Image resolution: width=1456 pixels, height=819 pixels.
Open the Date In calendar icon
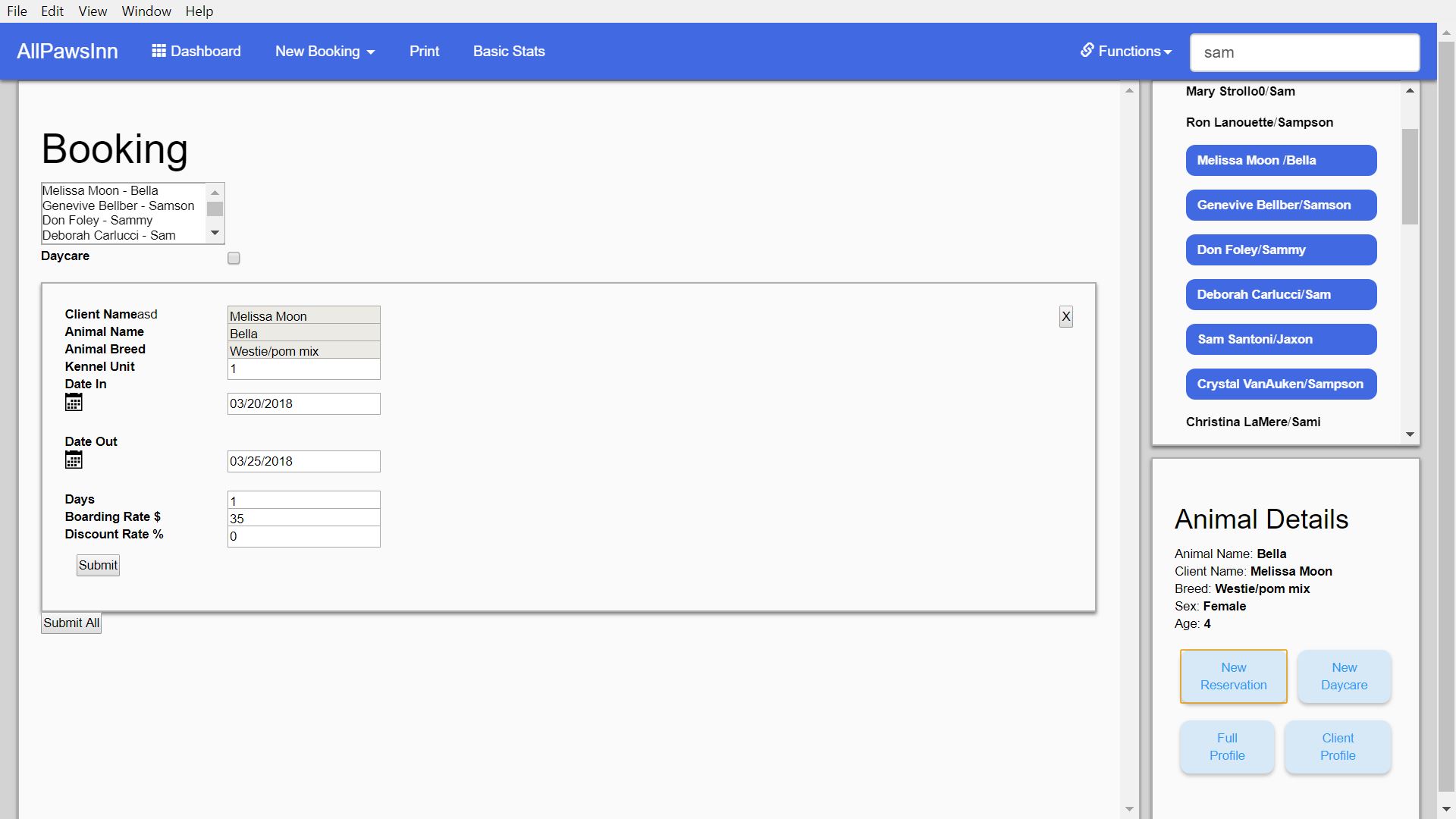74,403
